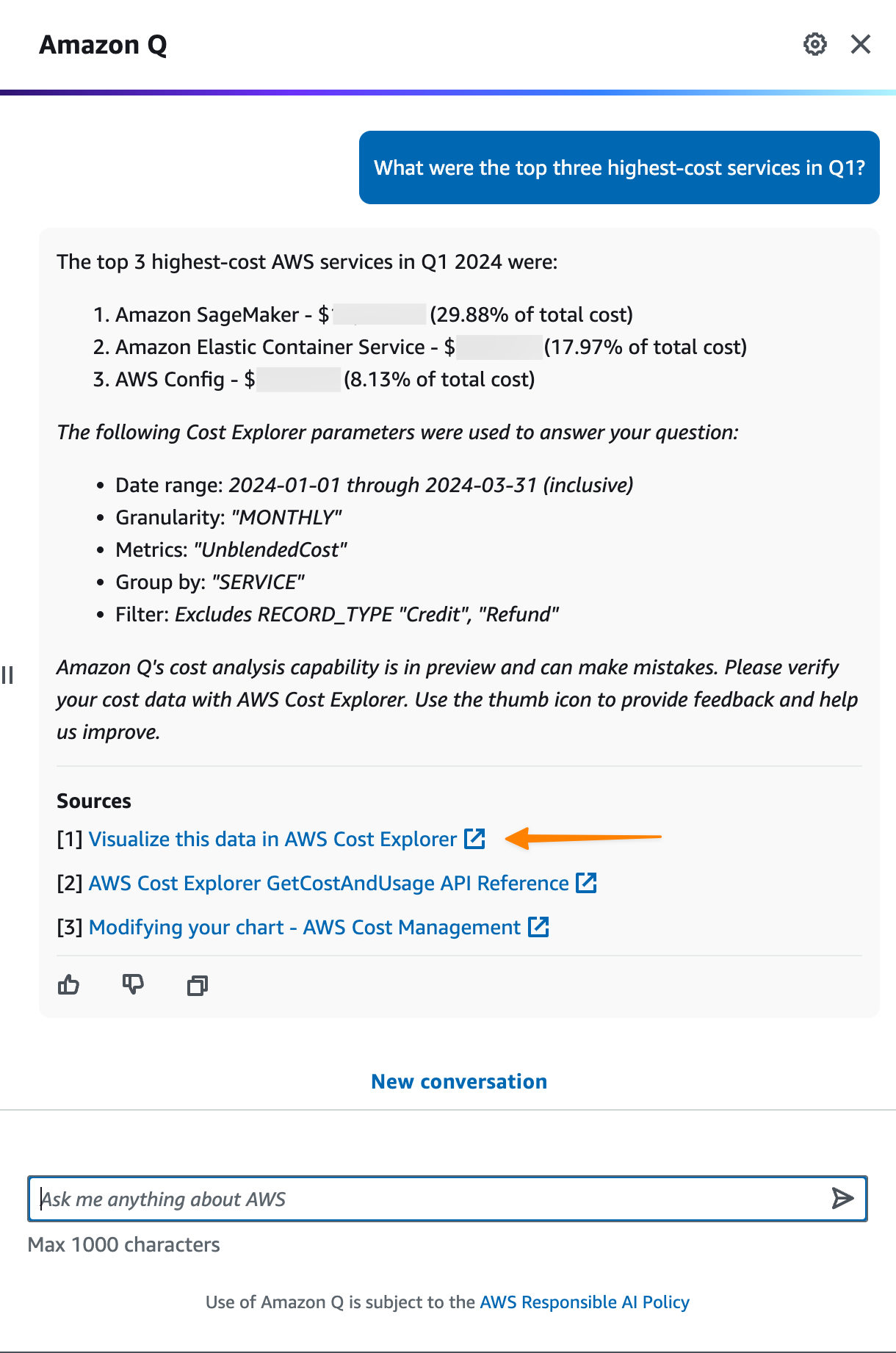896x1353 pixels.
Task: Click the Amazon Q panel title
Action: (x=103, y=45)
